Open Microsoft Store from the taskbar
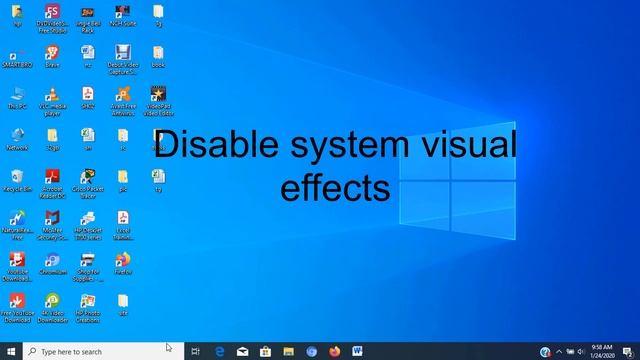640x360 pixels. [x=265, y=351]
